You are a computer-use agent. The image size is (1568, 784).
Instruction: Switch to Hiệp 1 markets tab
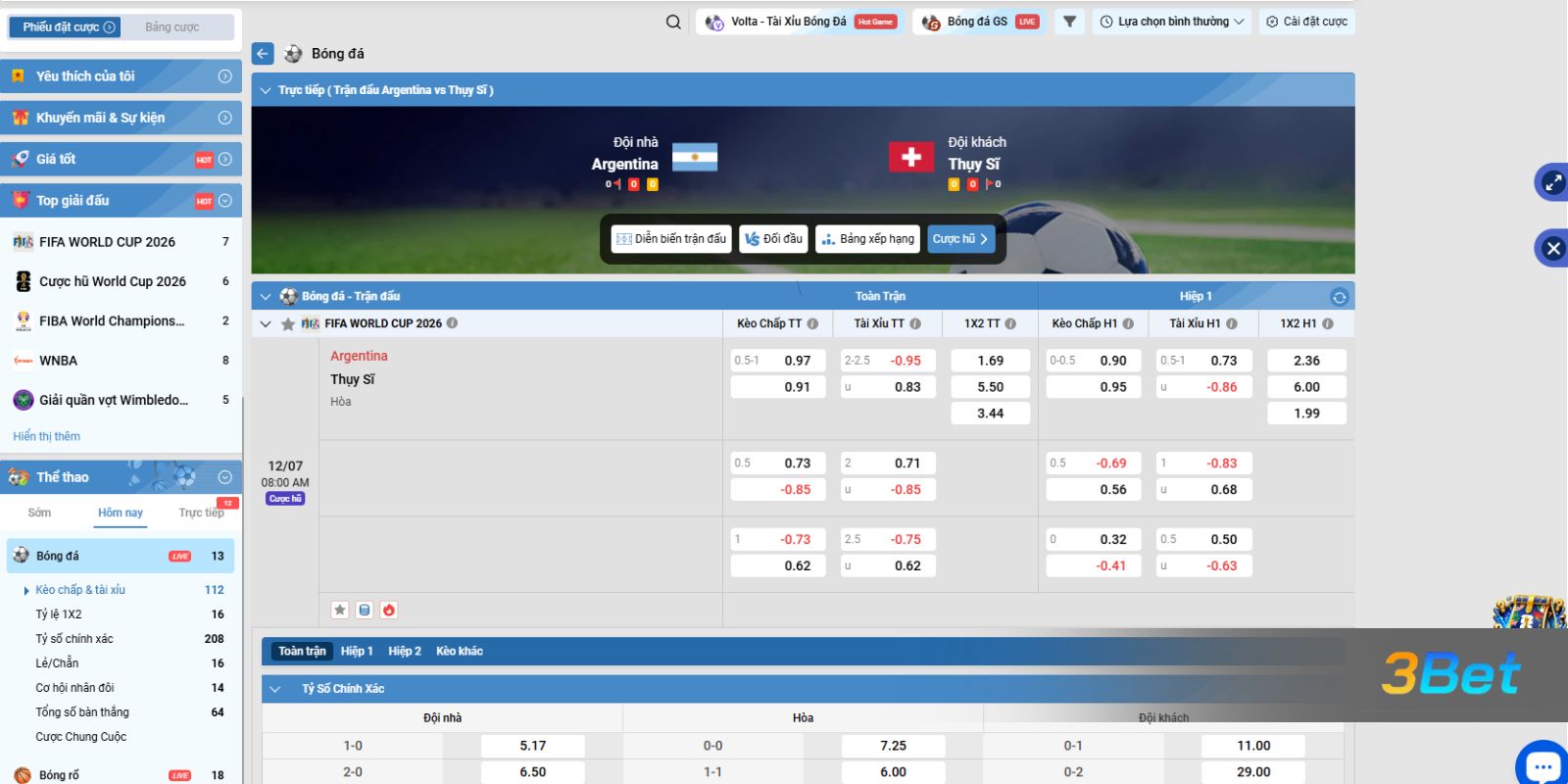point(357,651)
